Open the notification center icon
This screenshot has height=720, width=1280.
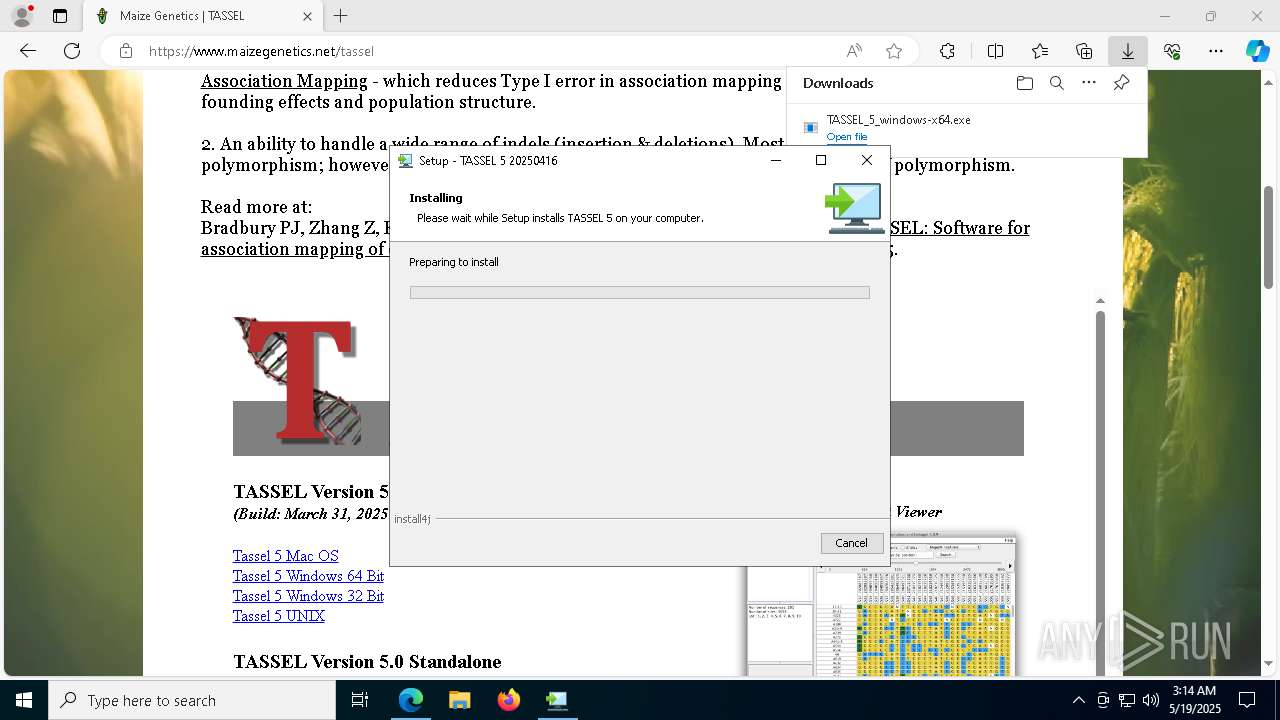(1247, 700)
